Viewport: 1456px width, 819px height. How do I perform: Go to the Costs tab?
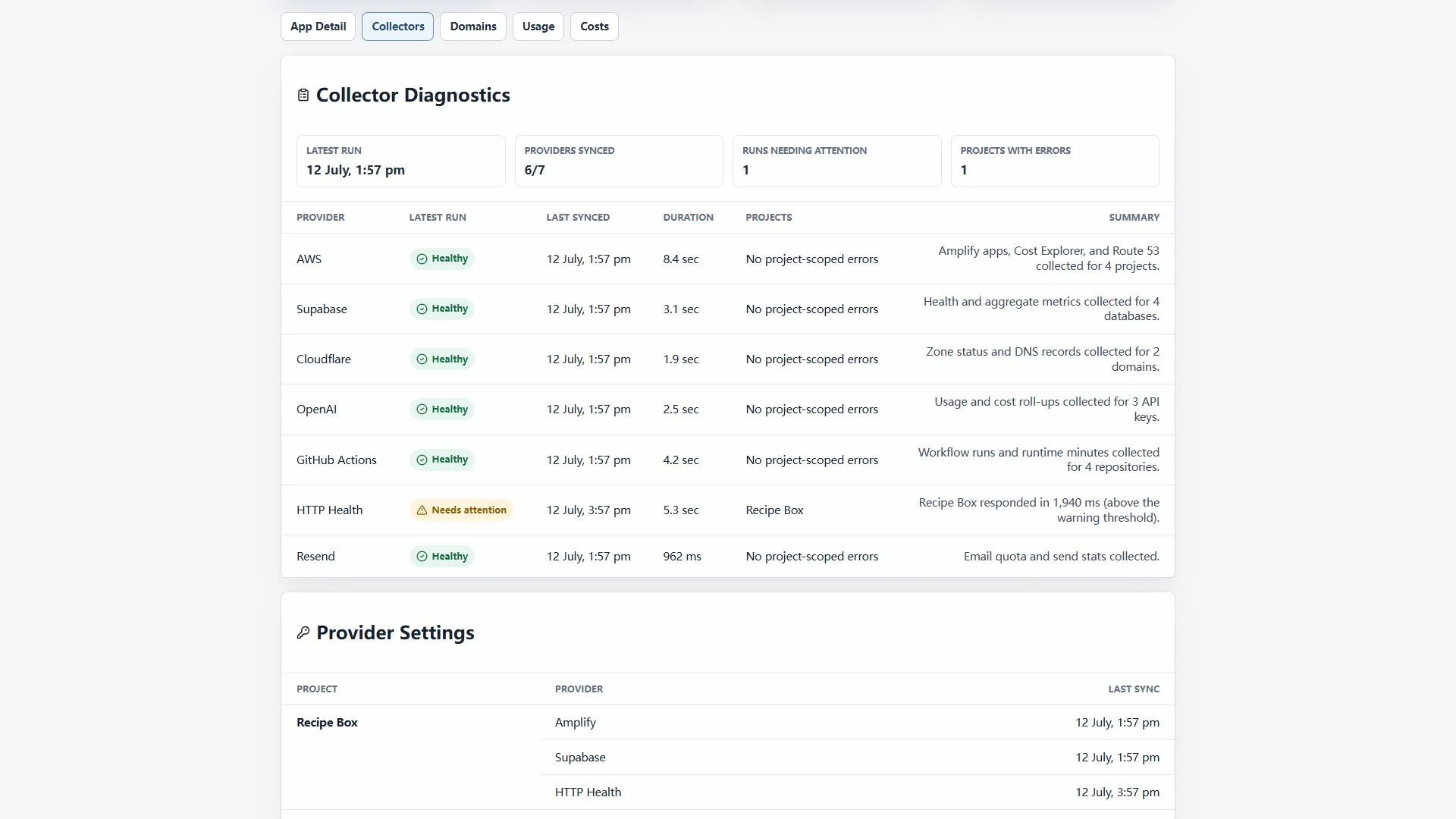tap(595, 27)
